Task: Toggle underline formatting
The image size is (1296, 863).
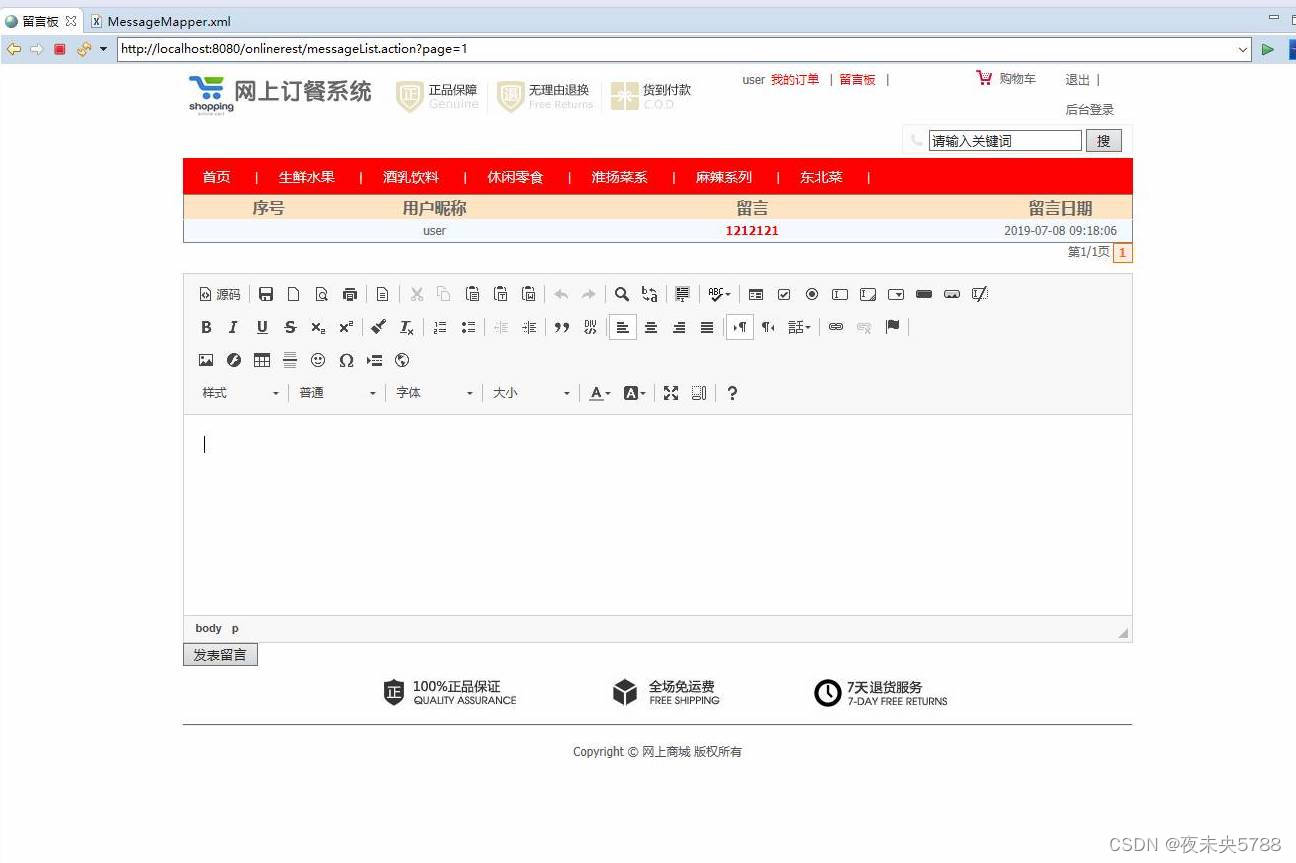Action: [262, 327]
